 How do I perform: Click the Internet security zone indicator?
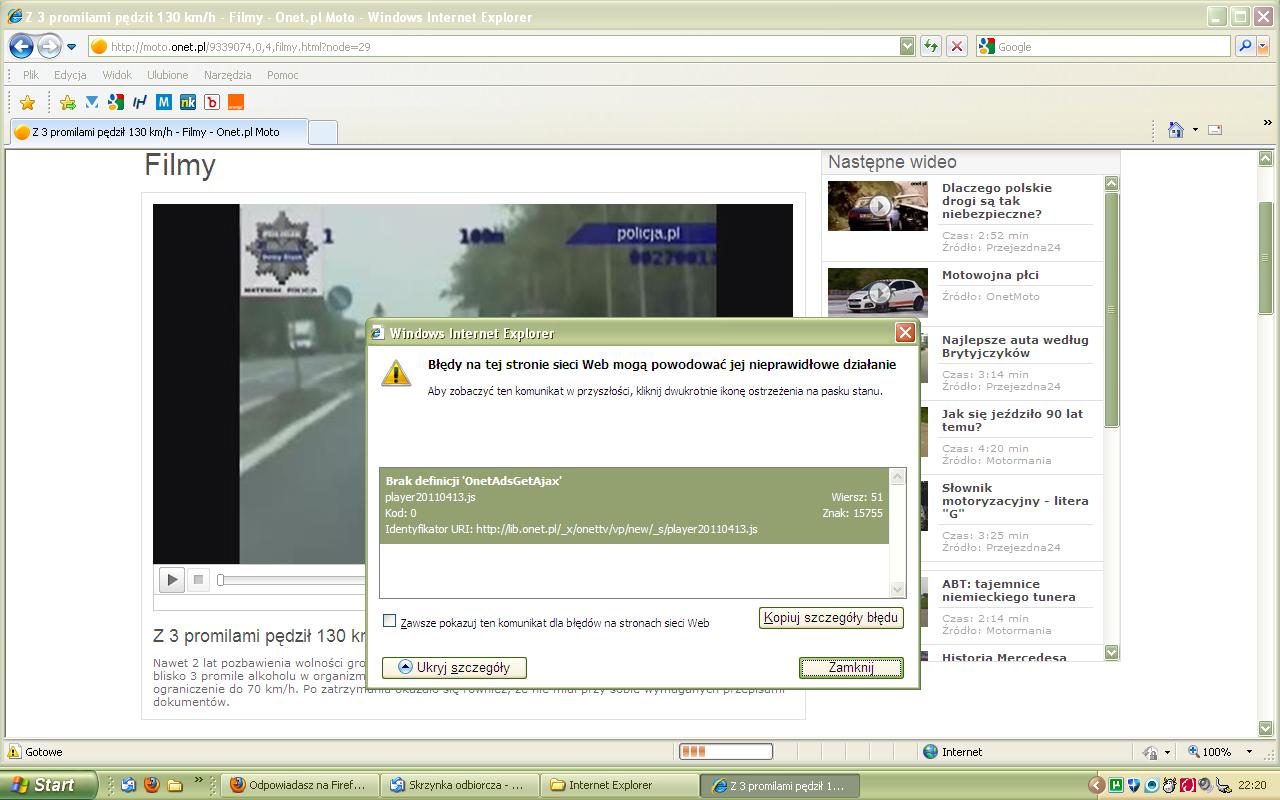click(x=952, y=751)
